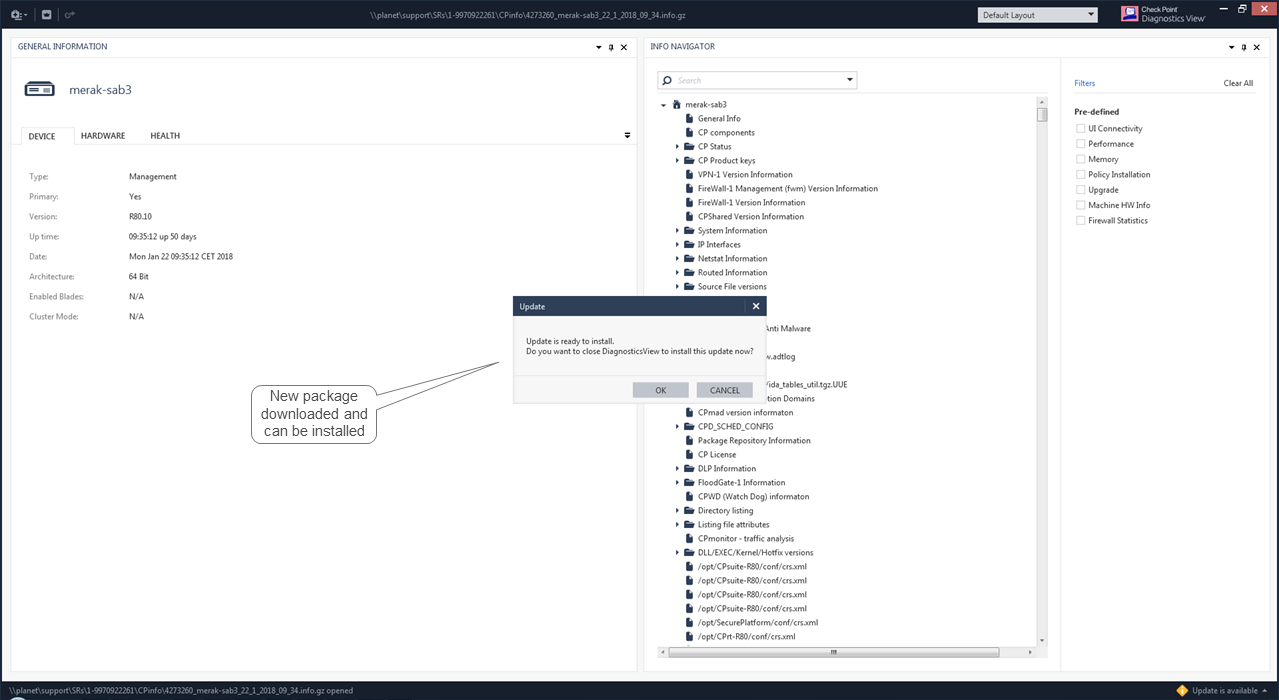
Task: Expand the CPD_SCHED_CONFIG node
Action: tap(677, 427)
